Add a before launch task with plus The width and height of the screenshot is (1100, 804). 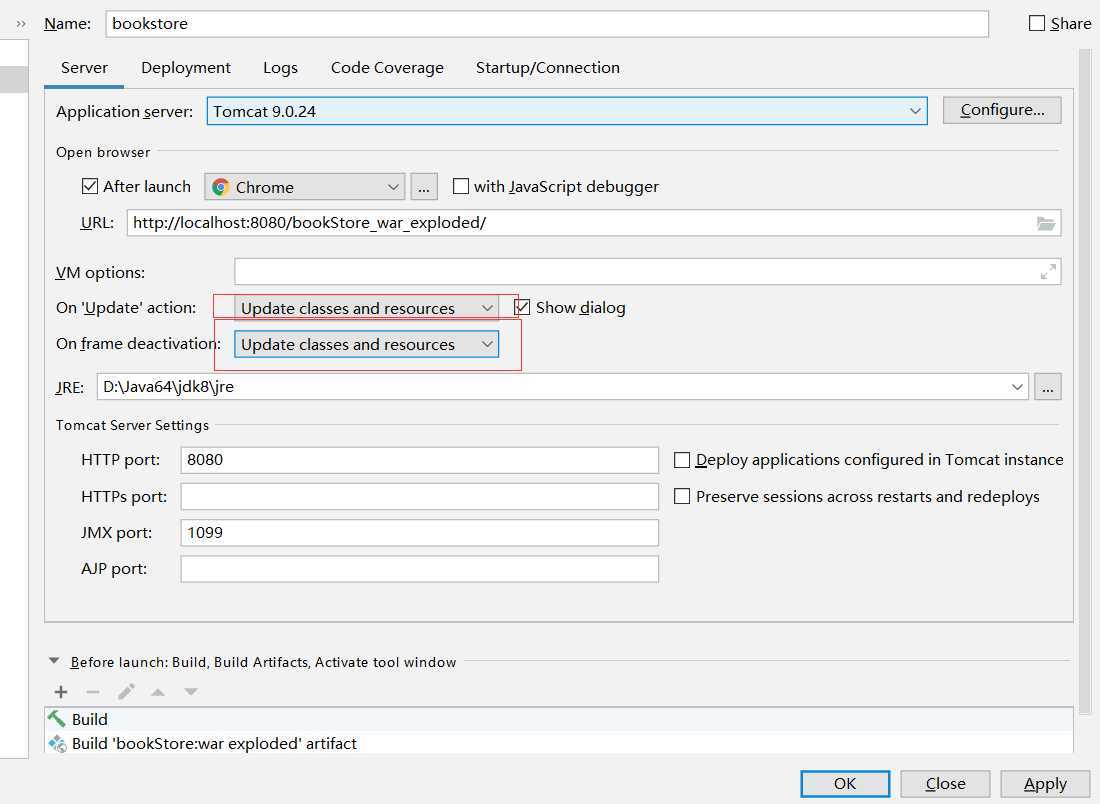(61, 692)
